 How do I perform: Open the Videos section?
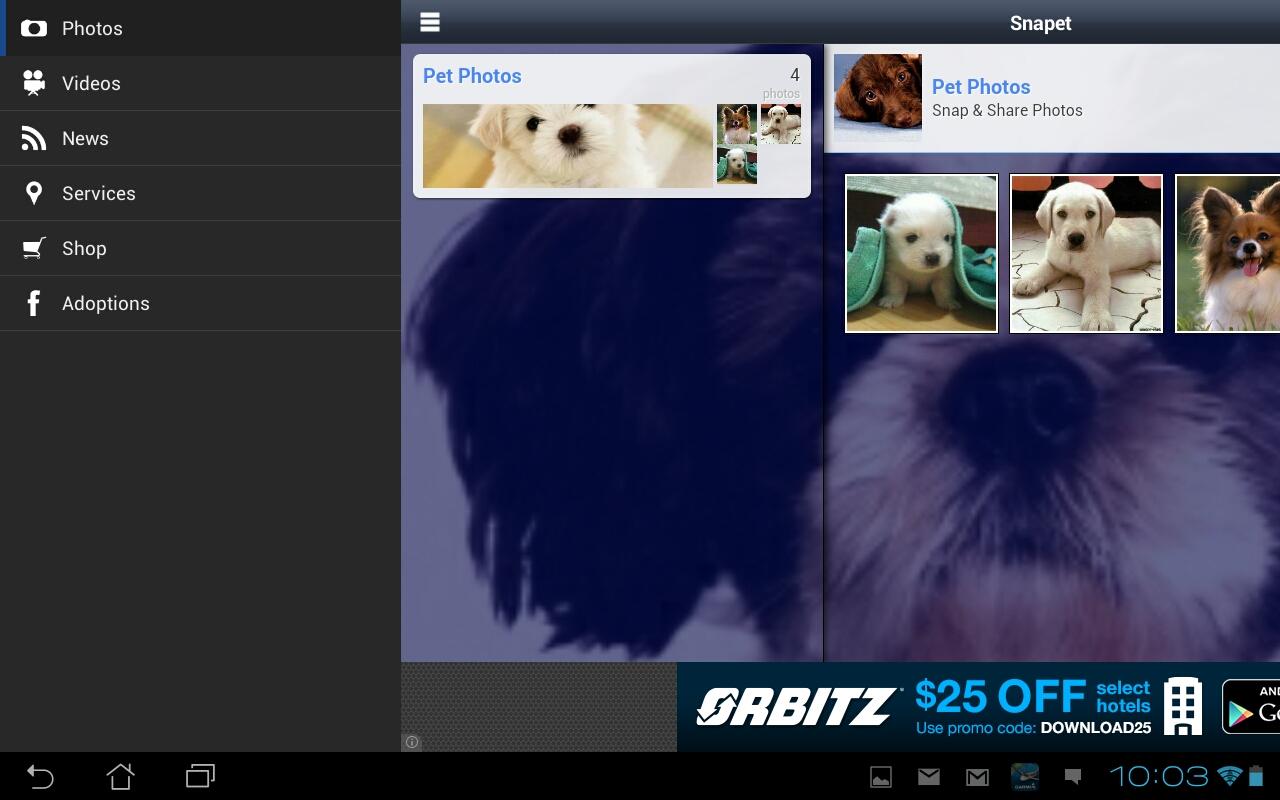pyautogui.click(x=200, y=83)
